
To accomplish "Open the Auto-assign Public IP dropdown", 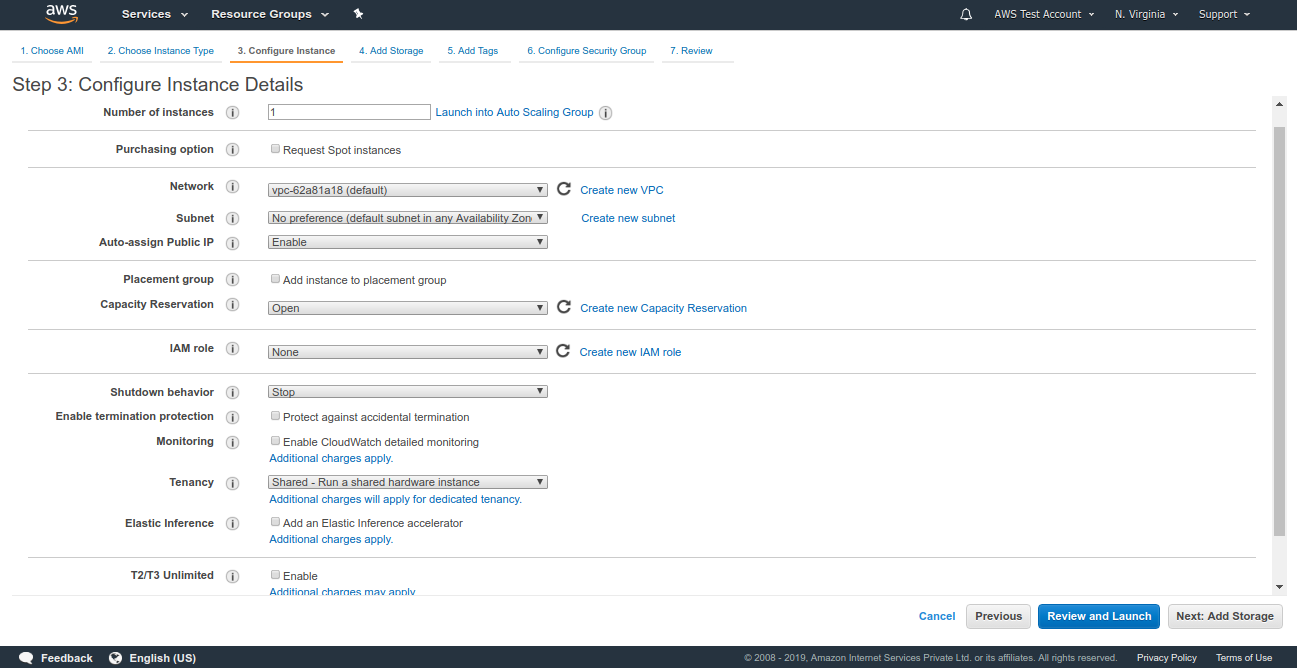I will [408, 242].
